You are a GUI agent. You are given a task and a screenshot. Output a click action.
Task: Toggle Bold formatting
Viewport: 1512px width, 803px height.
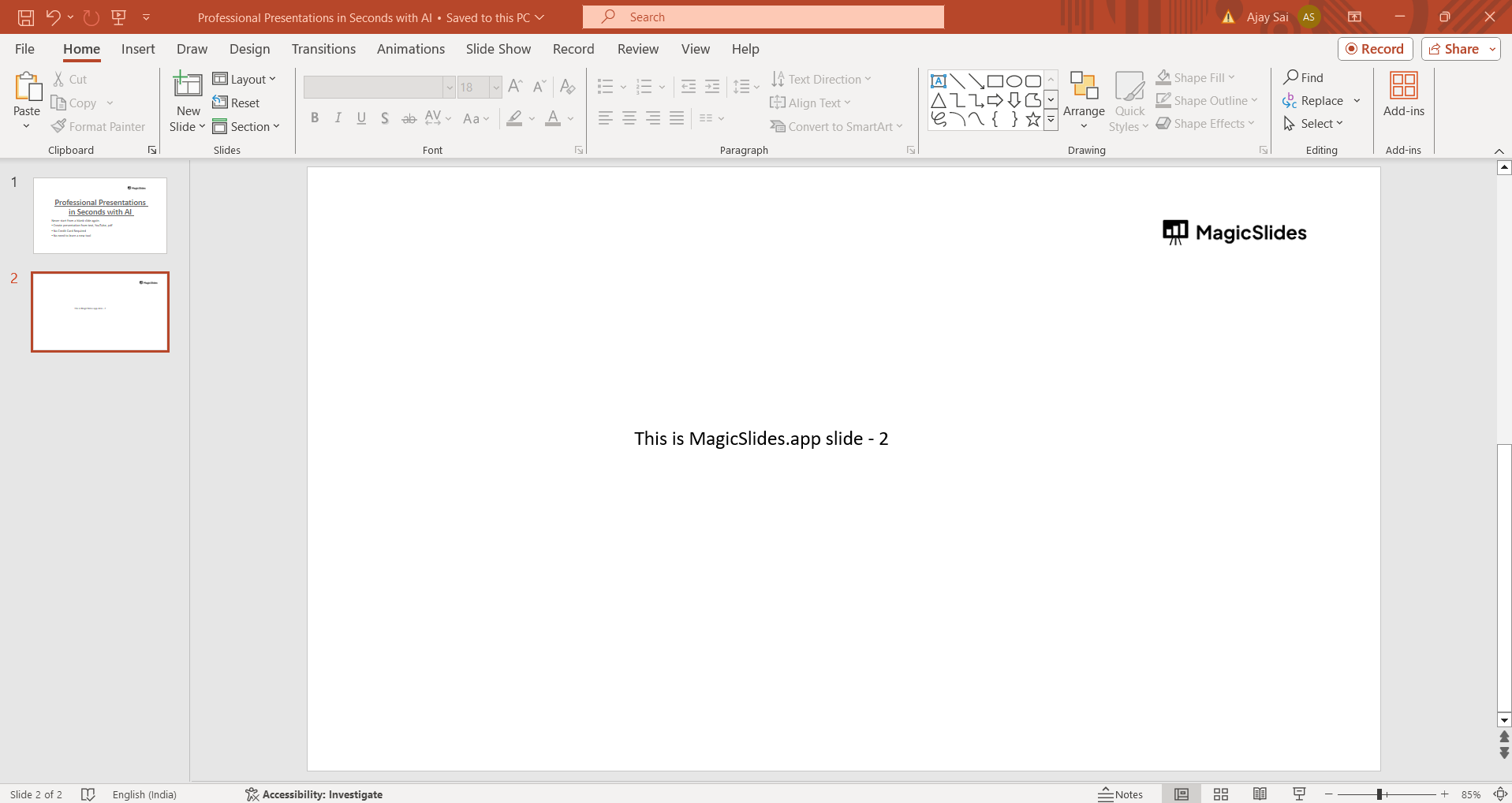tap(315, 118)
